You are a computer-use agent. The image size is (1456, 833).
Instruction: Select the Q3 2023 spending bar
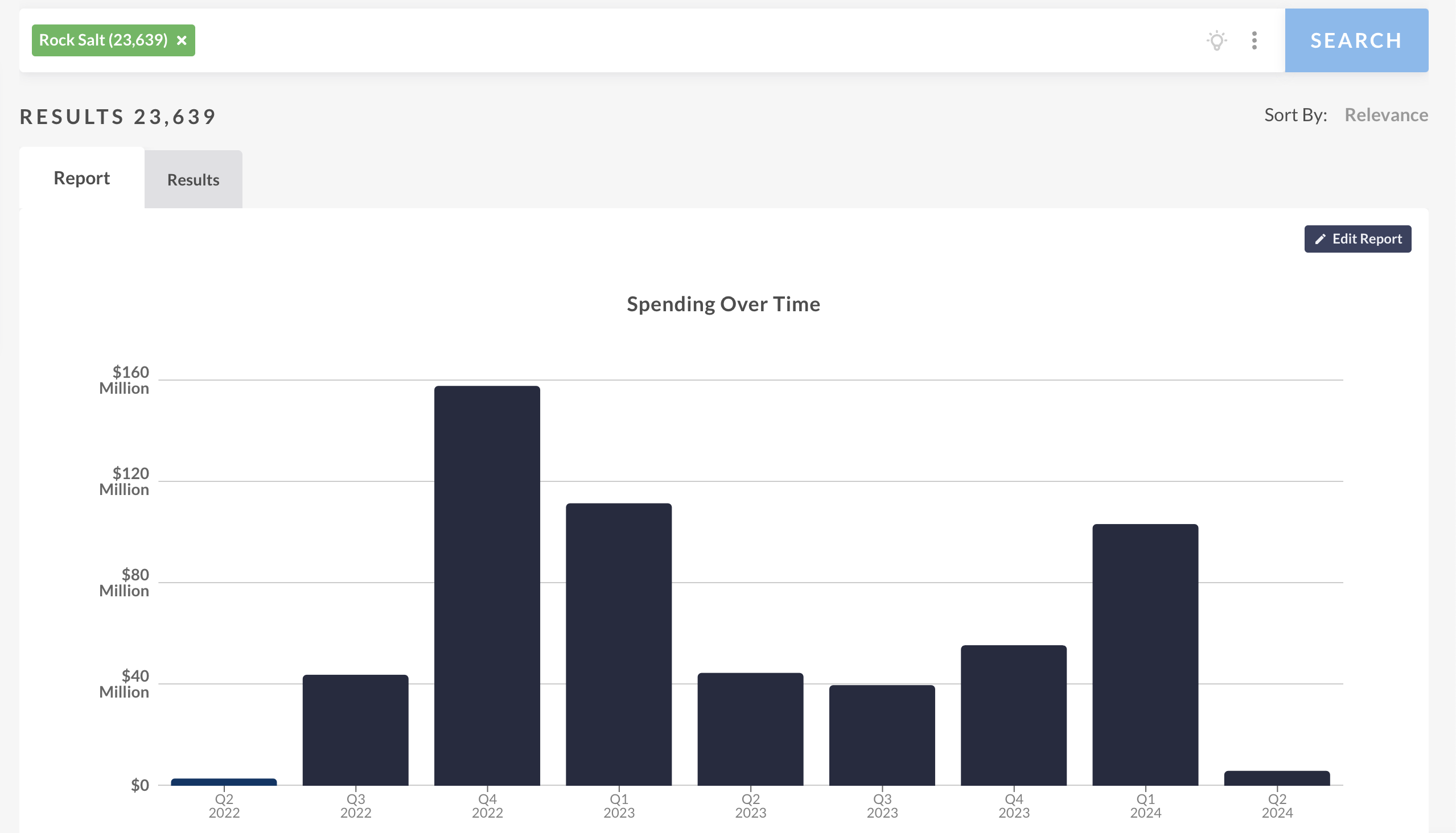(x=882, y=735)
